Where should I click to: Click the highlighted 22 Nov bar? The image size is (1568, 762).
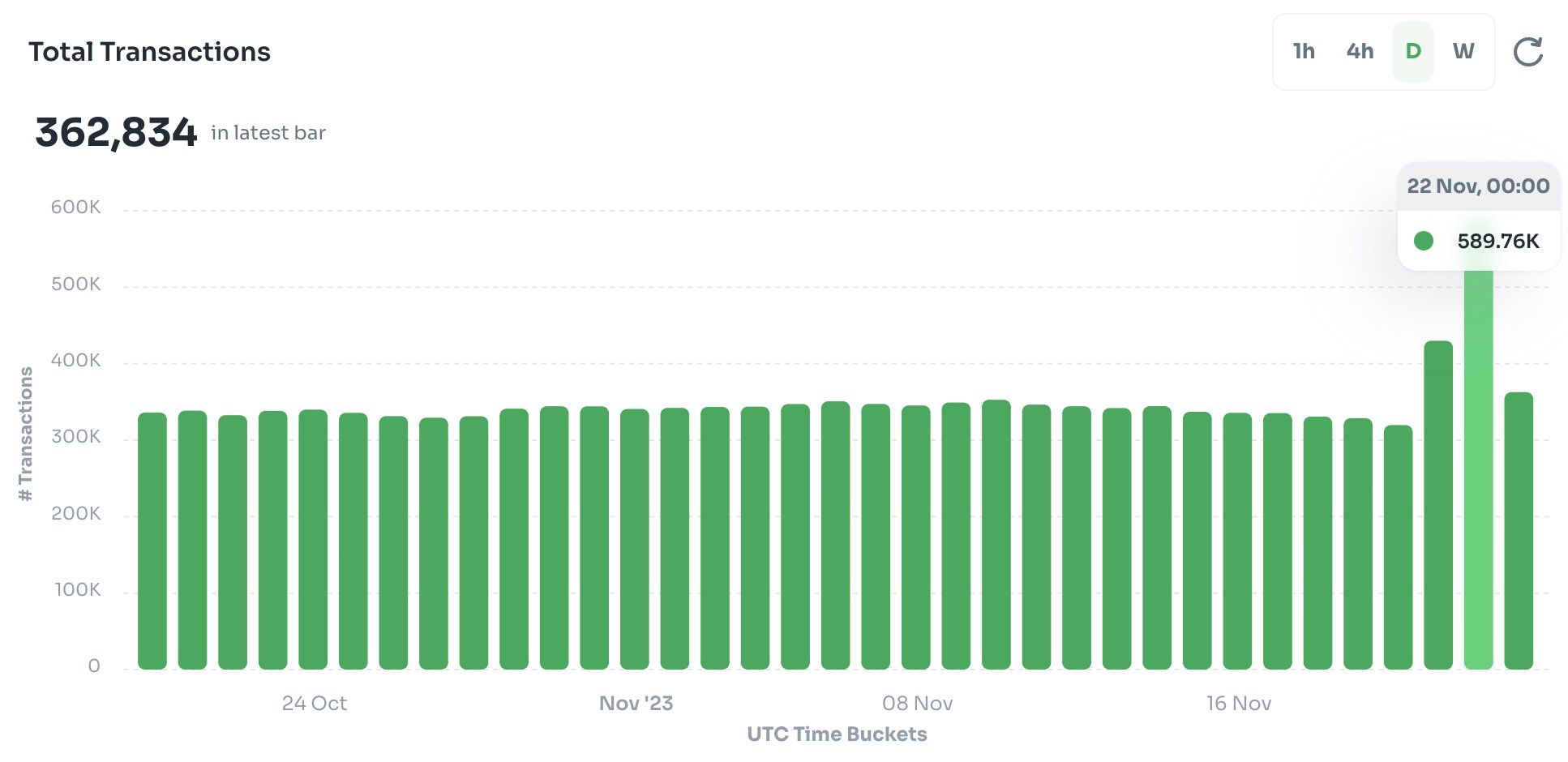[1479, 470]
